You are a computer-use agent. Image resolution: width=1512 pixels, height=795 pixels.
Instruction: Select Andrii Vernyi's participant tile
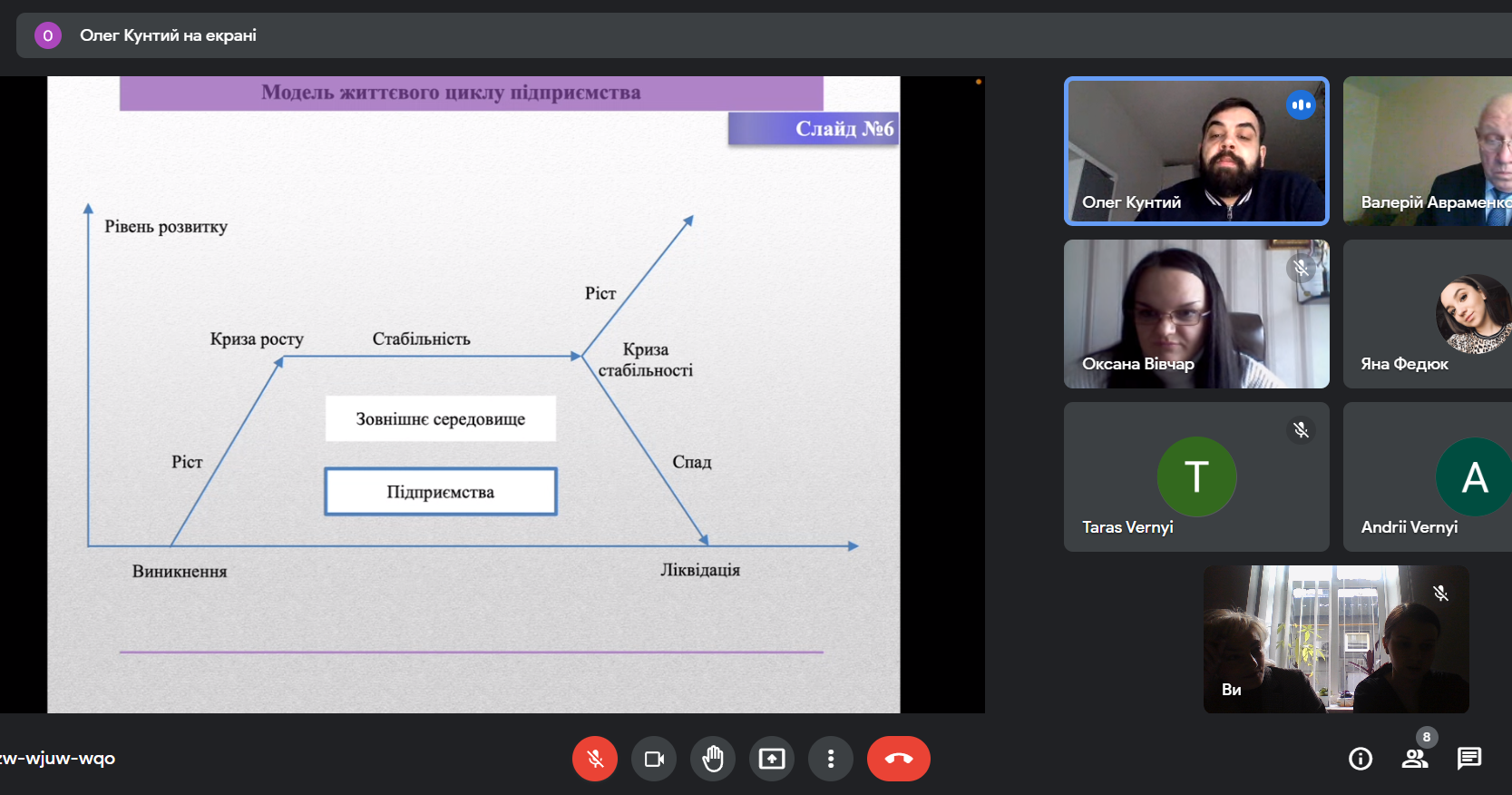click(1428, 476)
